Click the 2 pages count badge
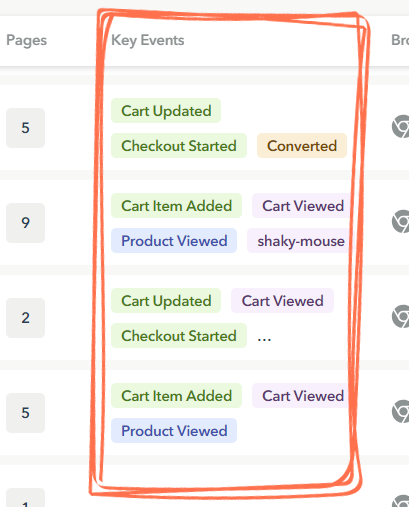Image resolution: width=409 pixels, height=507 pixels. (x=25, y=318)
